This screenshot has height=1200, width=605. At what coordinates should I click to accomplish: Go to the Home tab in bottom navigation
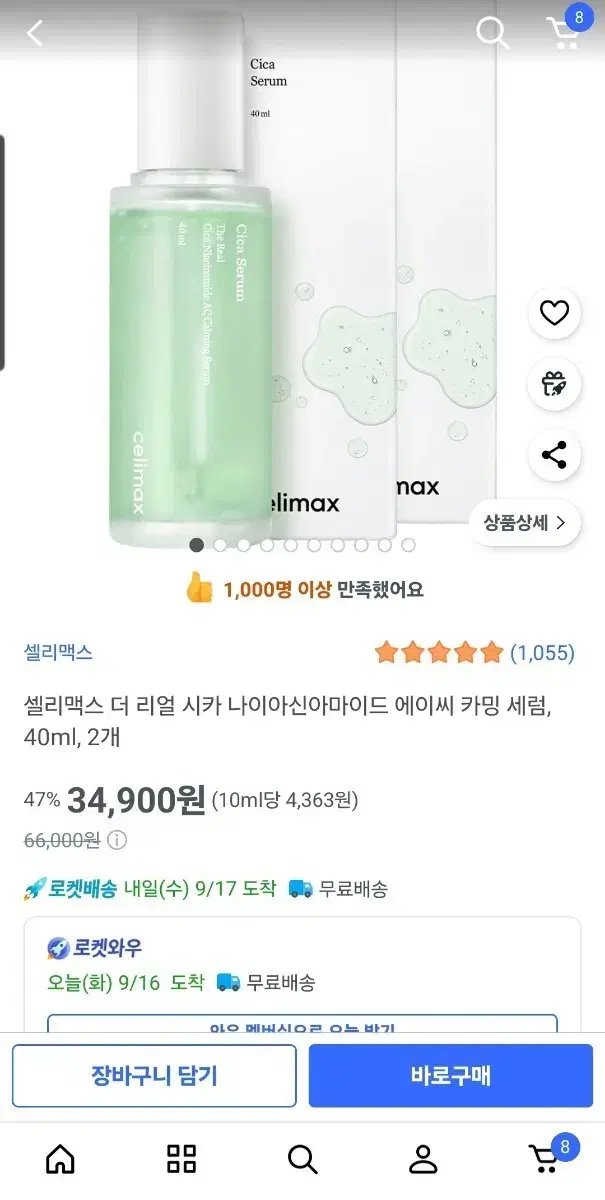(x=60, y=1158)
